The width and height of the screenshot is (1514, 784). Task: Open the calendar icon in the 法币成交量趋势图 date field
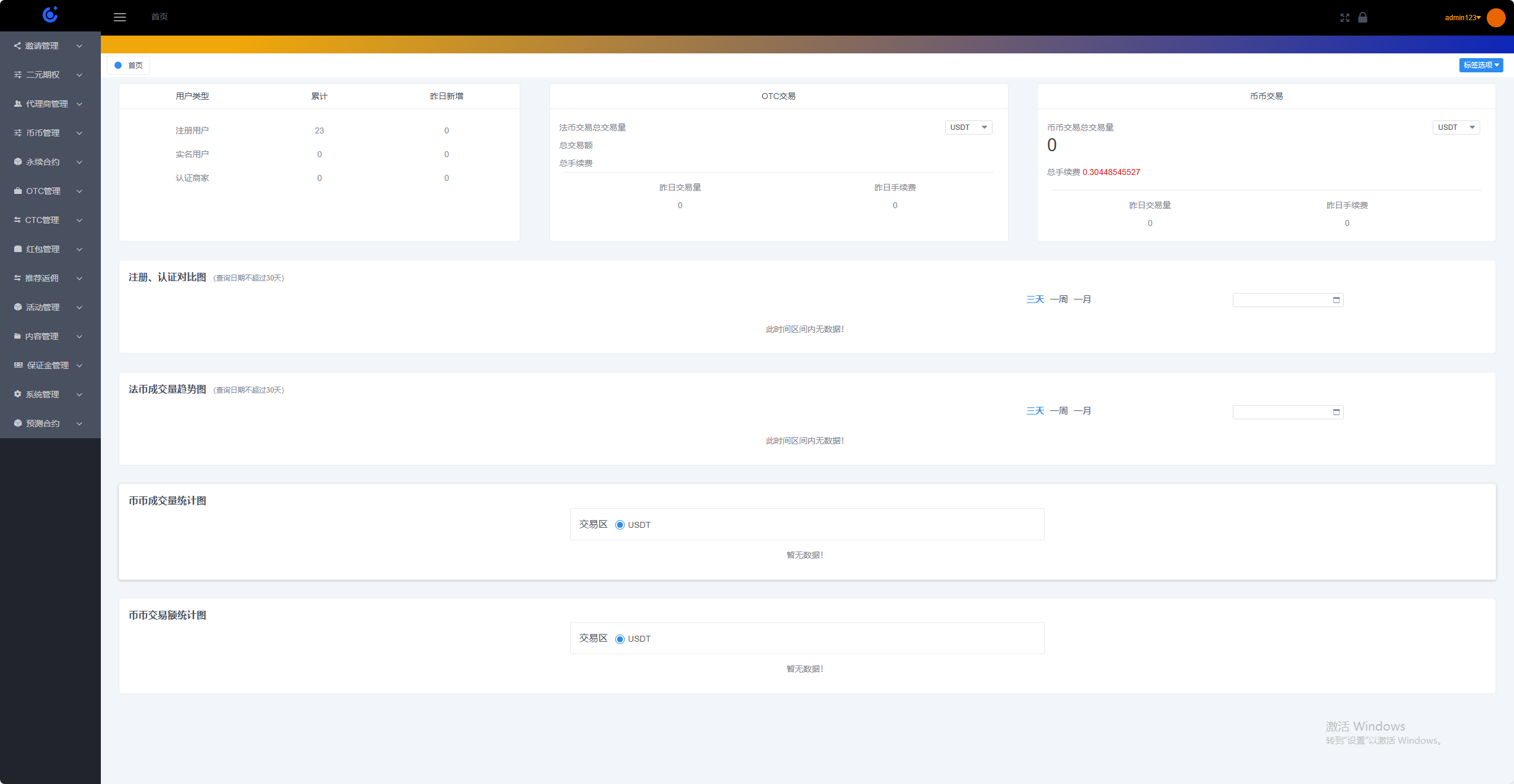(1336, 412)
